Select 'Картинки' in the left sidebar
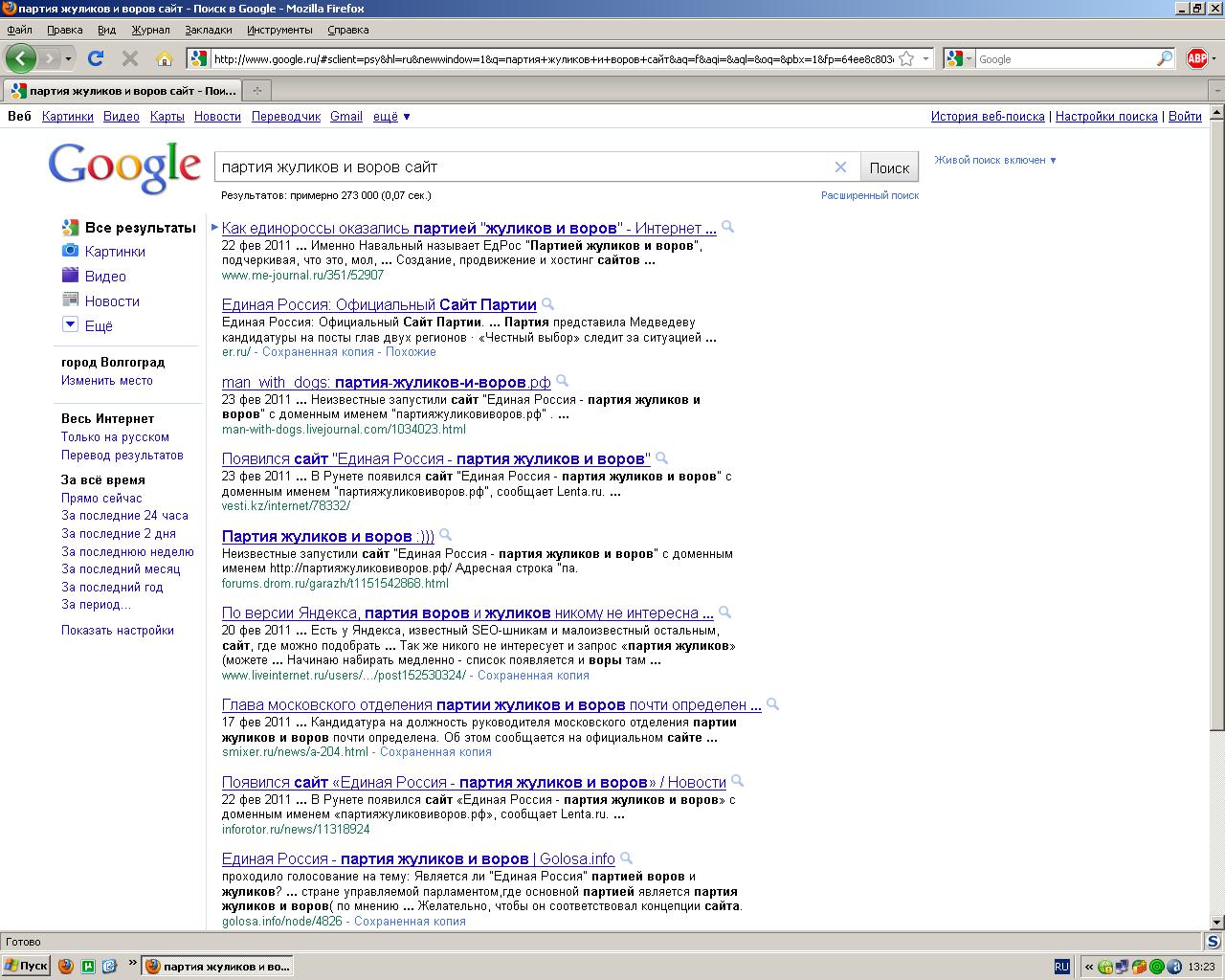 (115, 251)
